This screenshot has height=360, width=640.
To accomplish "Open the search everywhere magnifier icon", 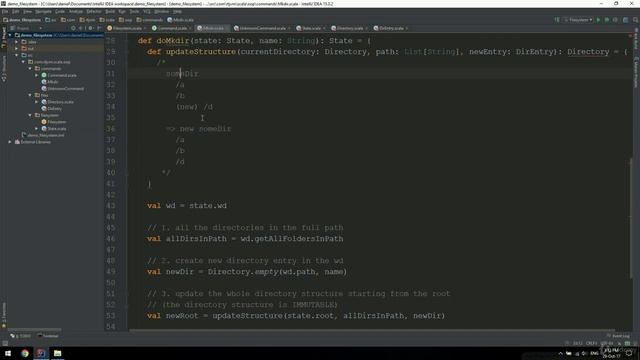I will (636, 20).
